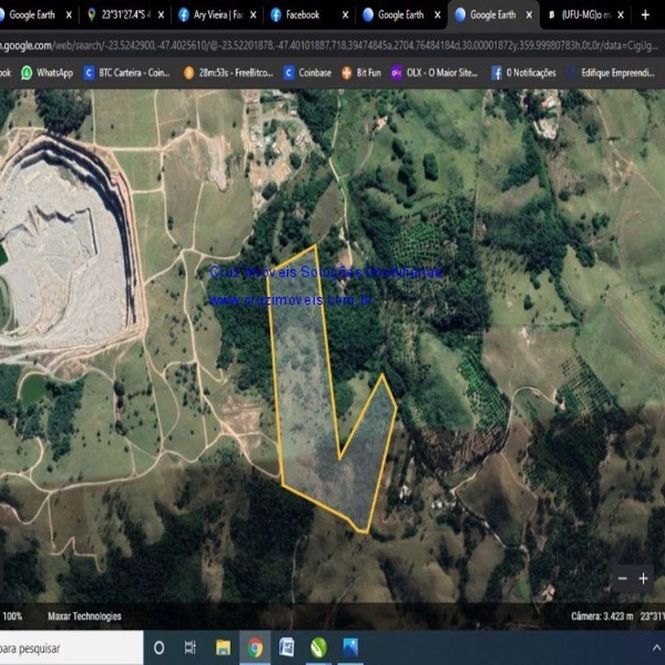Viewport: 665px width, 665px height.
Task: Open the Photos app taskbar icon
Action: click(x=350, y=648)
